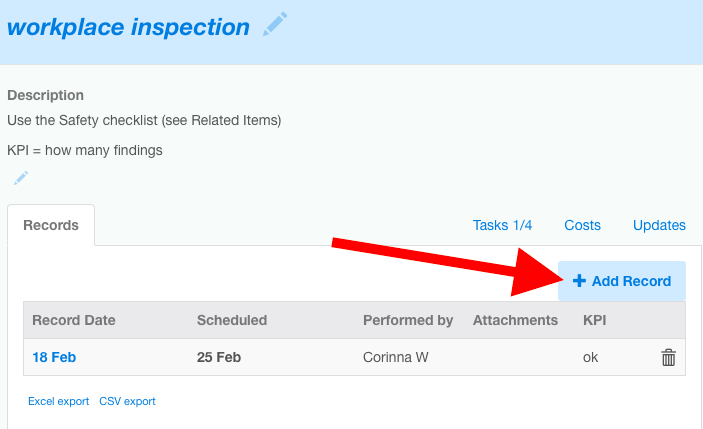The height and width of the screenshot is (429, 703).
Task: Click the Attachments column header
Action: pyautogui.click(x=515, y=320)
